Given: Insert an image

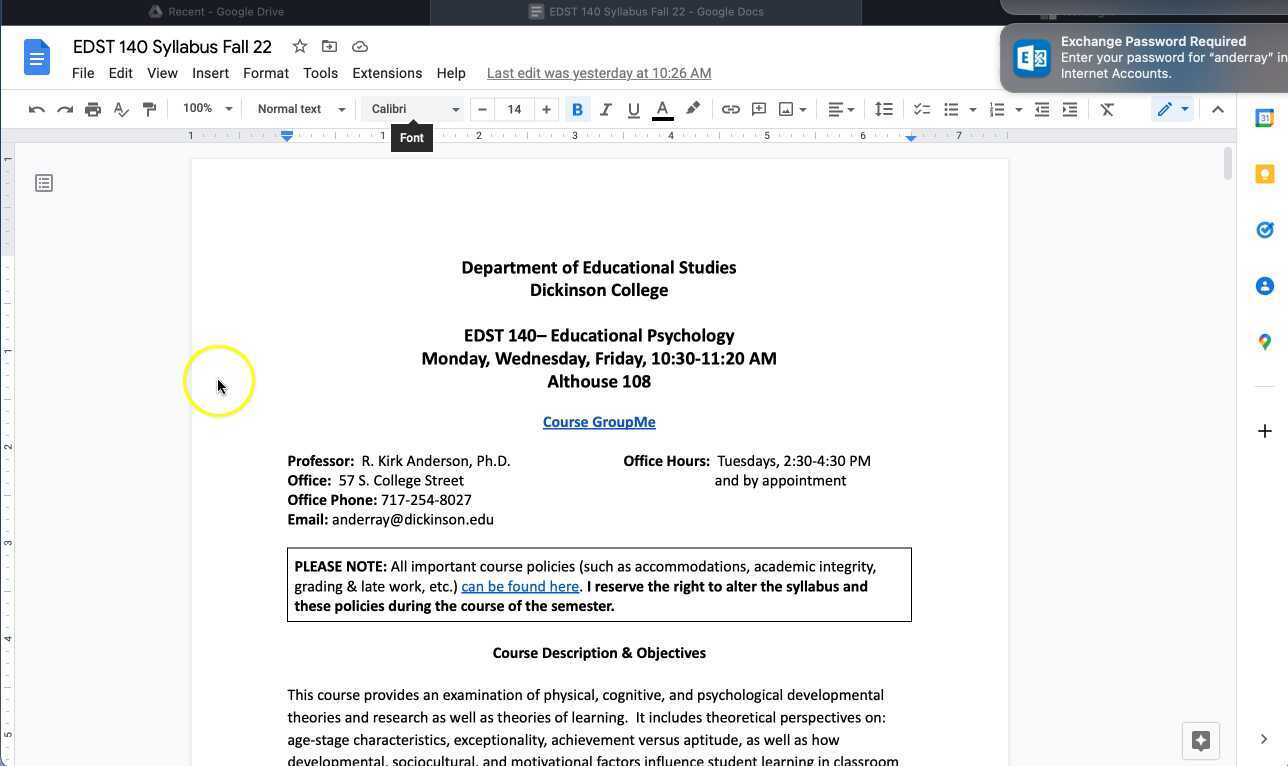Looking at the screenshot, I should pos(786,109).
